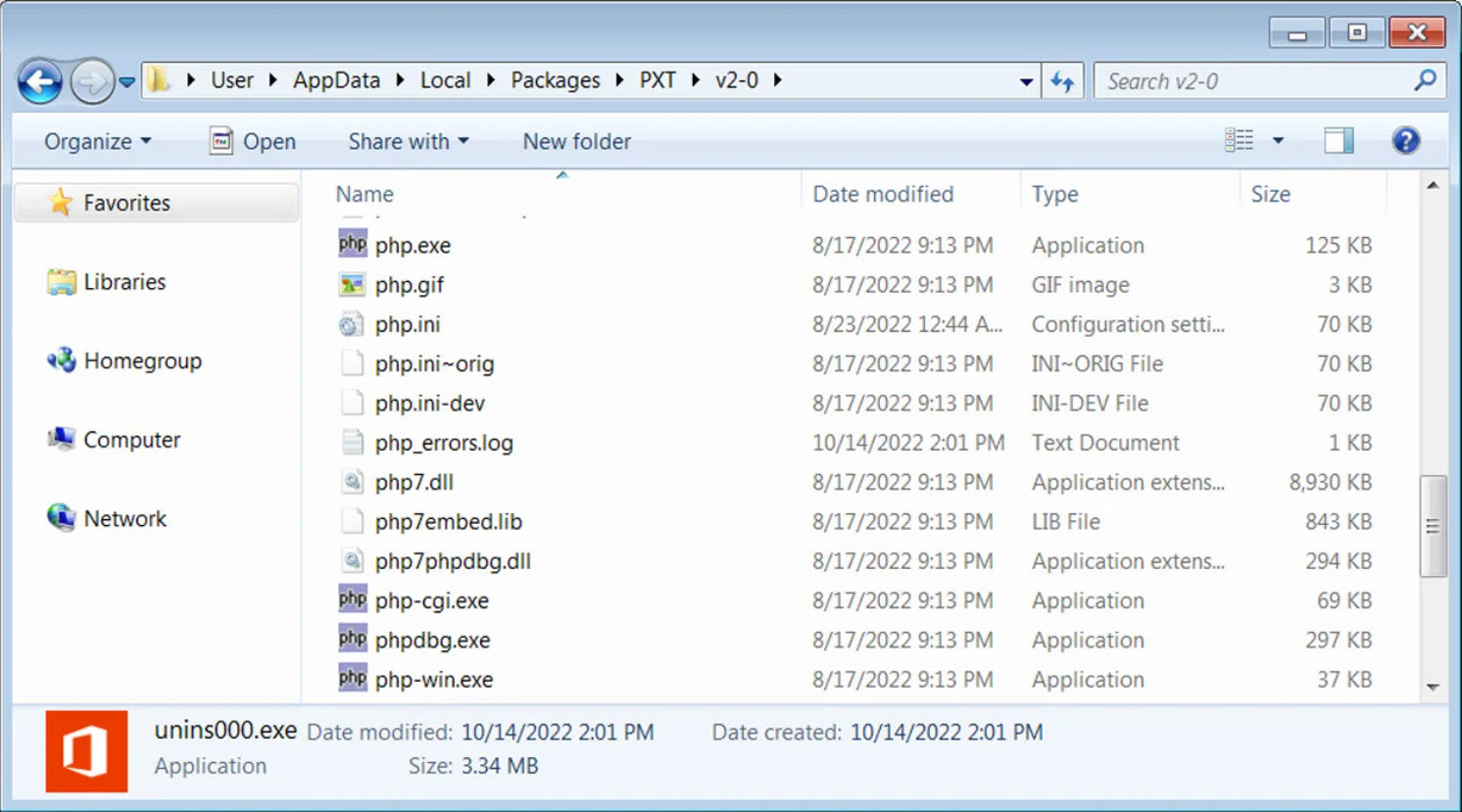
Task: Select the php-cgi.exe application icon
Action: click(x=352, y=600)
